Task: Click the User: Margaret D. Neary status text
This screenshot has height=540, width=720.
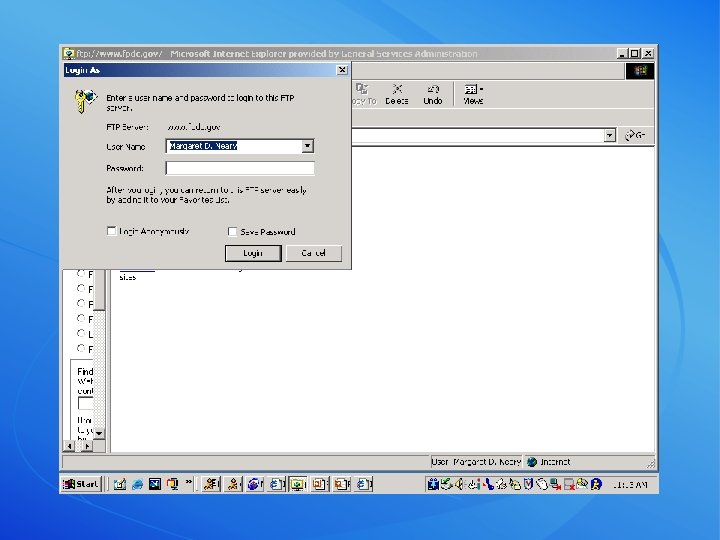Action: pyautogui.click(x=476, y=462)
